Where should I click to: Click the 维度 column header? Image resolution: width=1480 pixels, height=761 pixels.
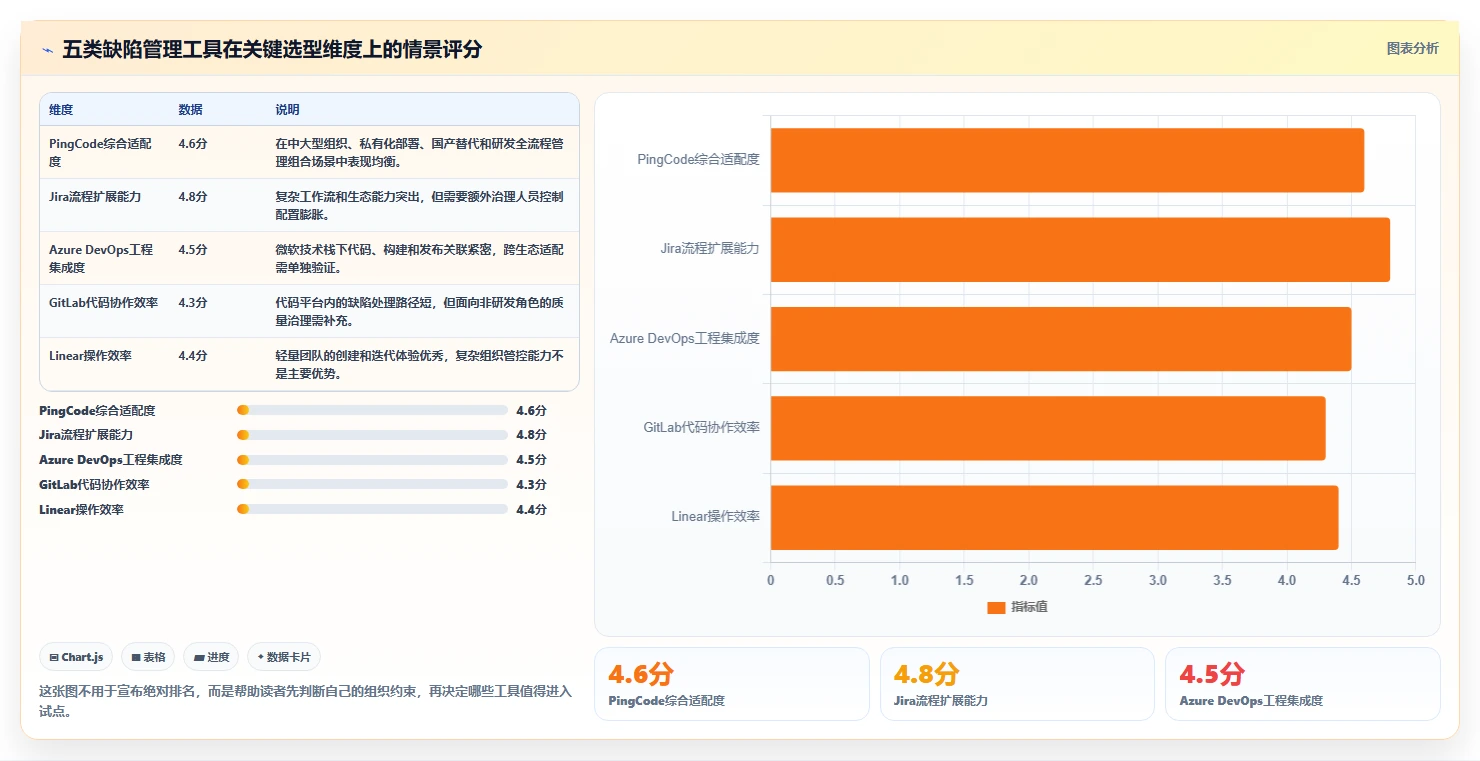61,110
